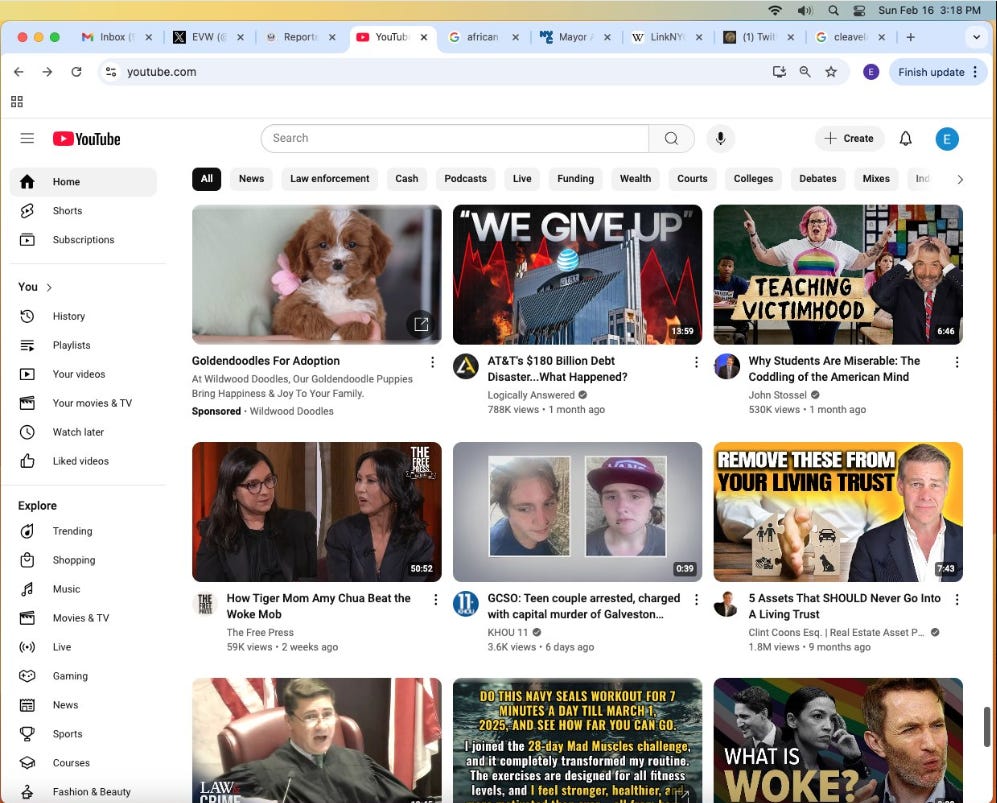Open the Chrome apps grid icon
The image size is (997, 803).
(x=17, y=102)
